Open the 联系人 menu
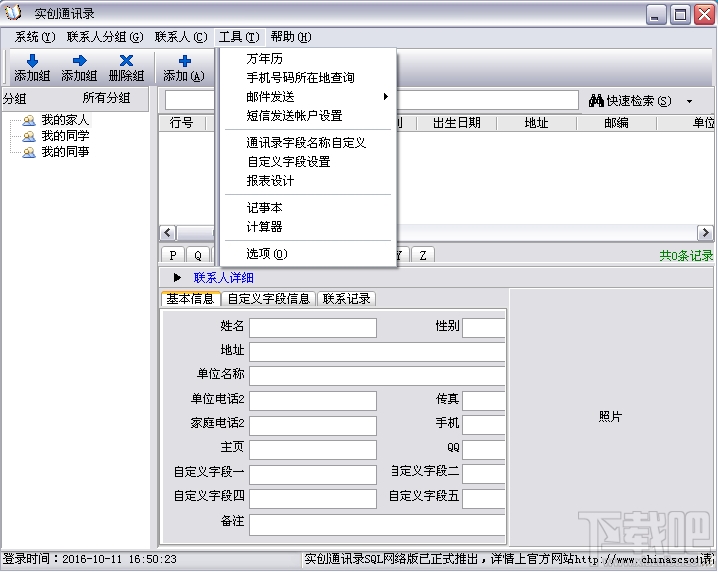Viewport: 718px width, 572px height. pos(180,37)
